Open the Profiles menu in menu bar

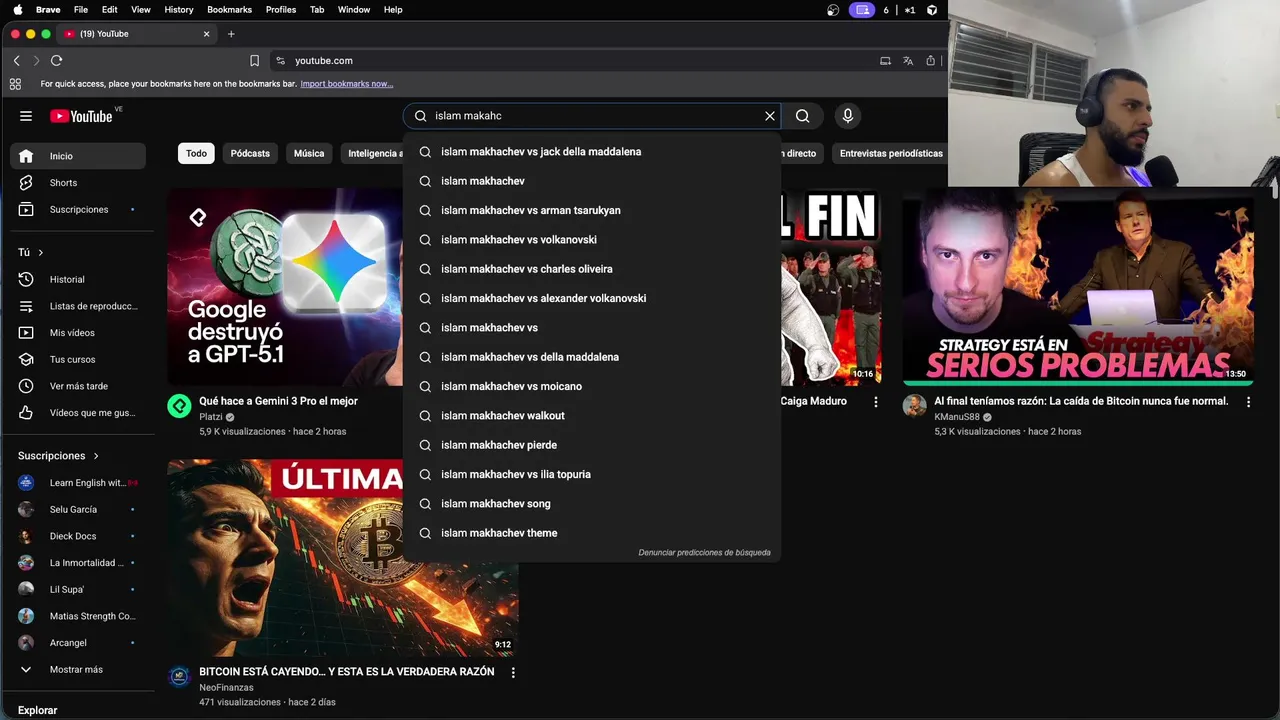point(281,10)
